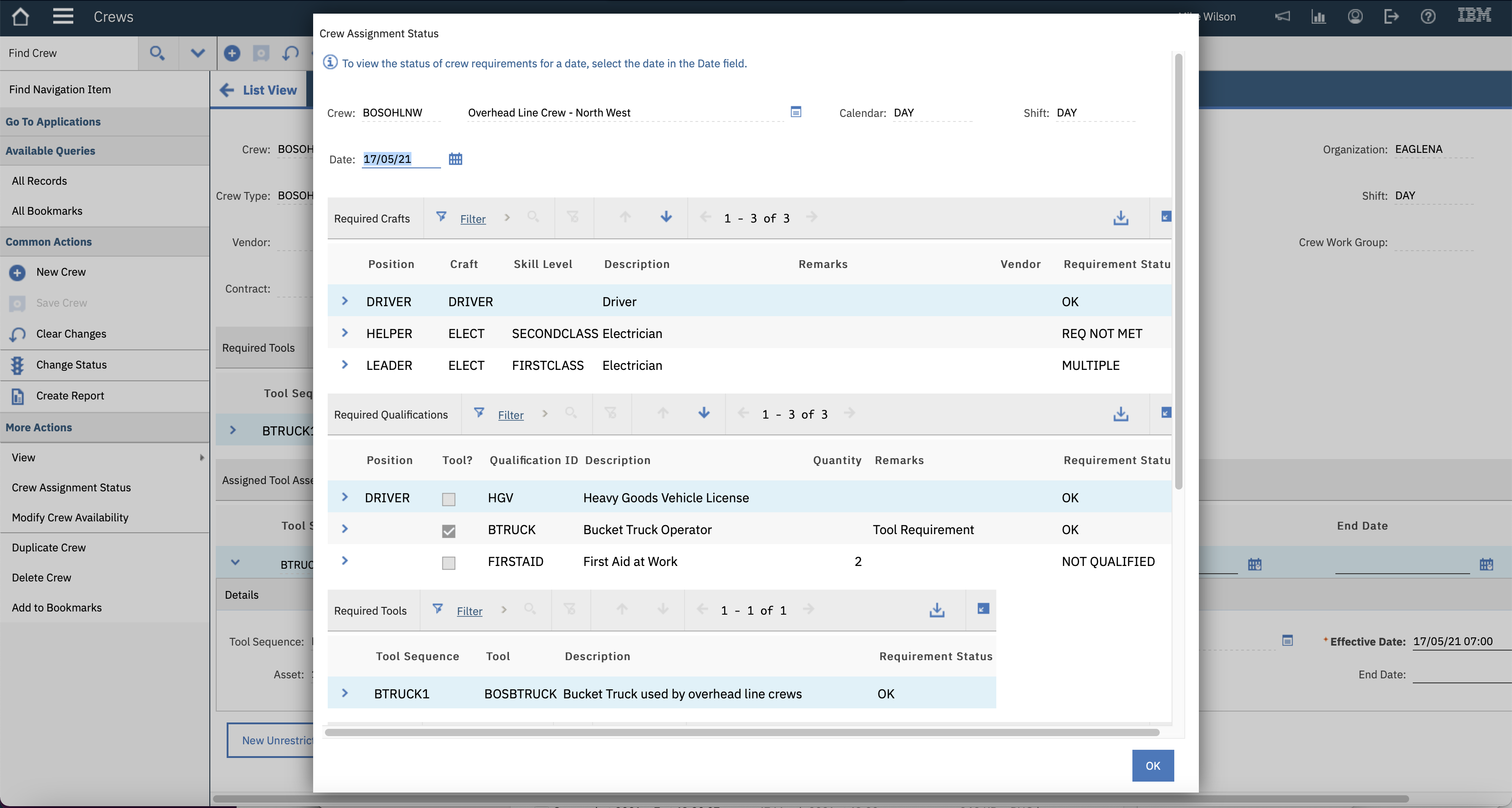Open the Date calendar picker icon
Screen dimensions: 1512x808
pyautogui.click(x=455, y=159)
